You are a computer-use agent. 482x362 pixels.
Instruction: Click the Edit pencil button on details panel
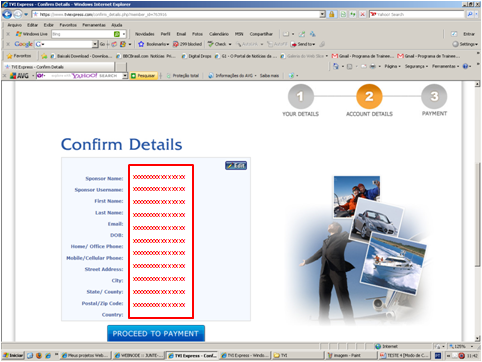[236, 166]
